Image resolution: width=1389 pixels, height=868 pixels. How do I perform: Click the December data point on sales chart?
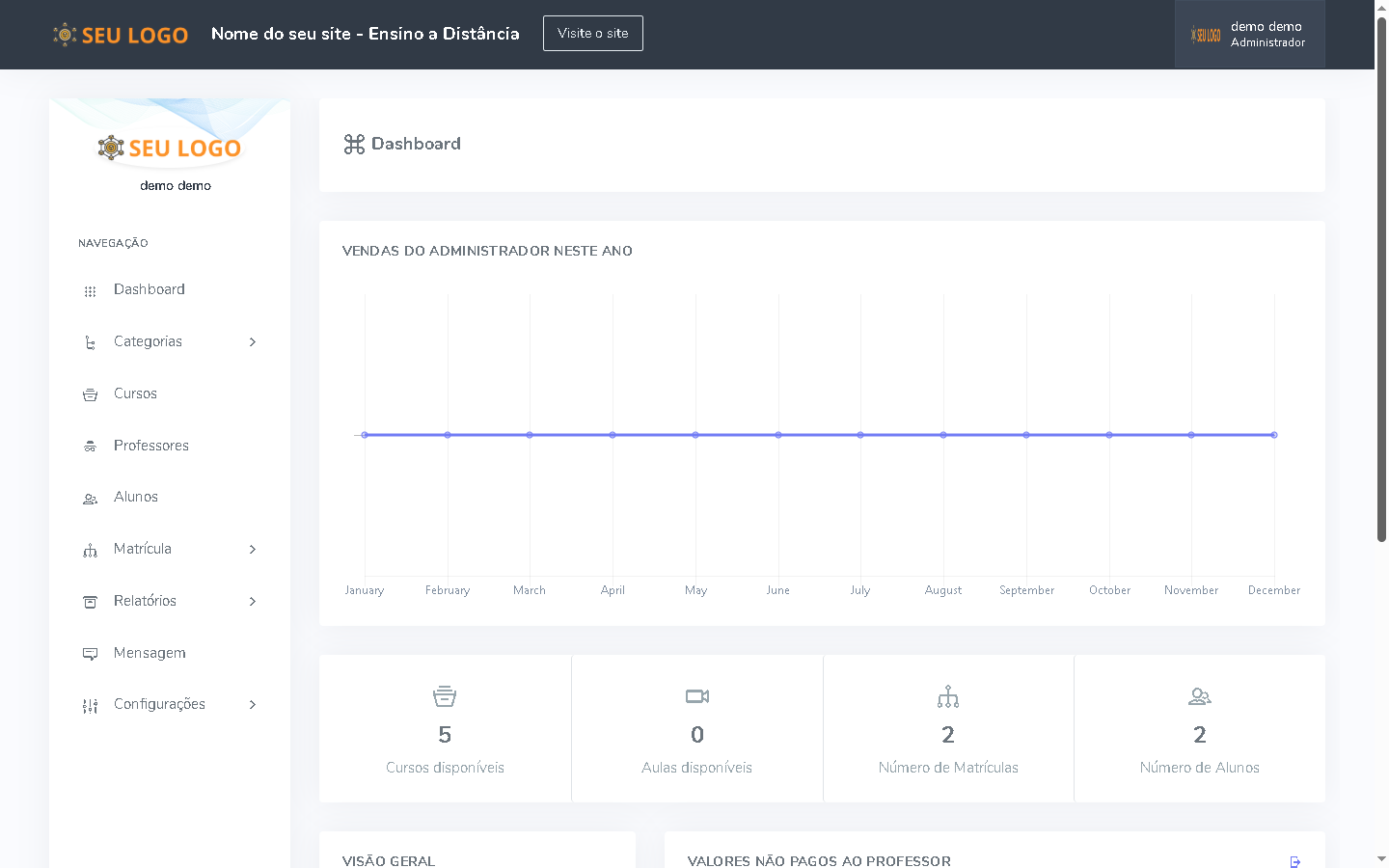coord(1274,435)
